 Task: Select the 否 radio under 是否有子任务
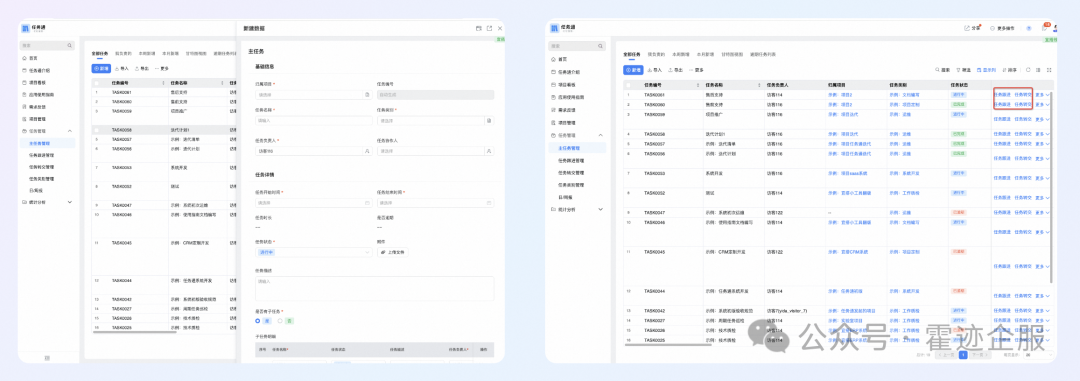tap(280, 320)
